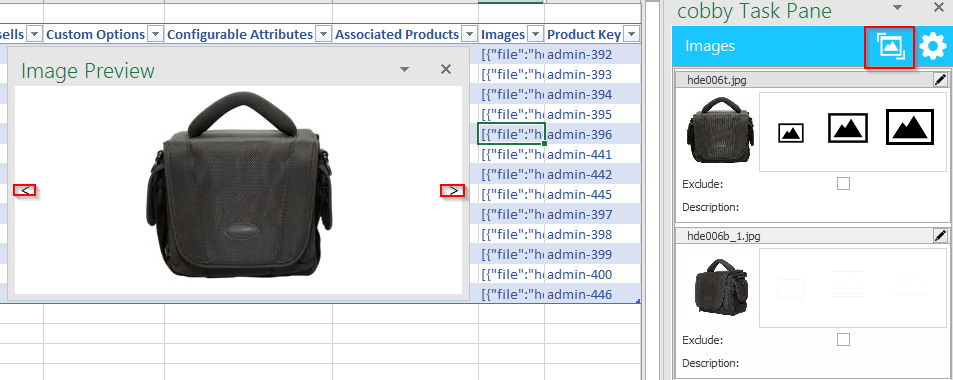The width and height of the screenshot is (953, 380).
Task: Show the next image in preview
Action: 453,190
